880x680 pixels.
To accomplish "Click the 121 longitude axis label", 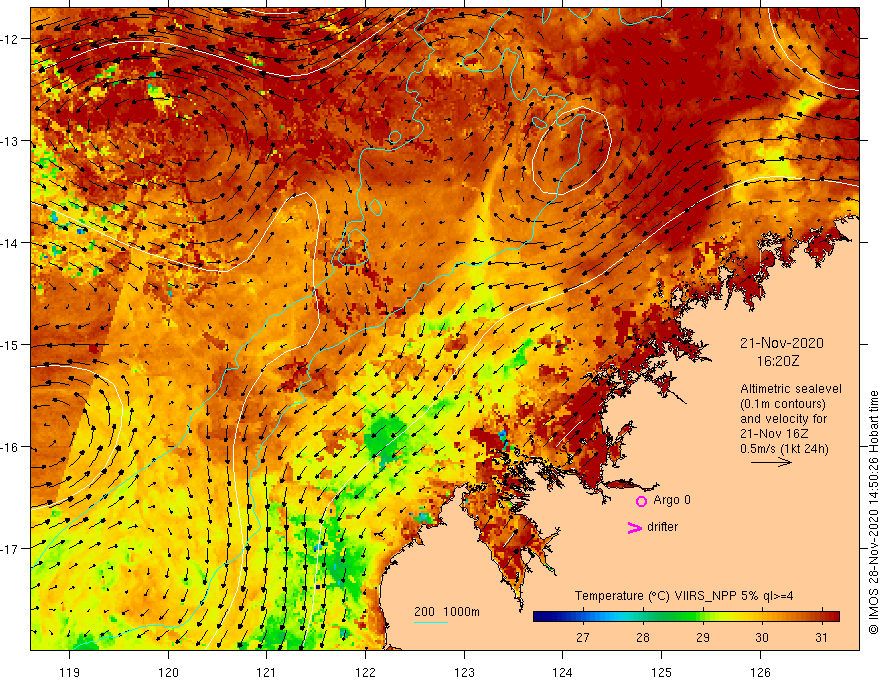I will pos(267,672).
